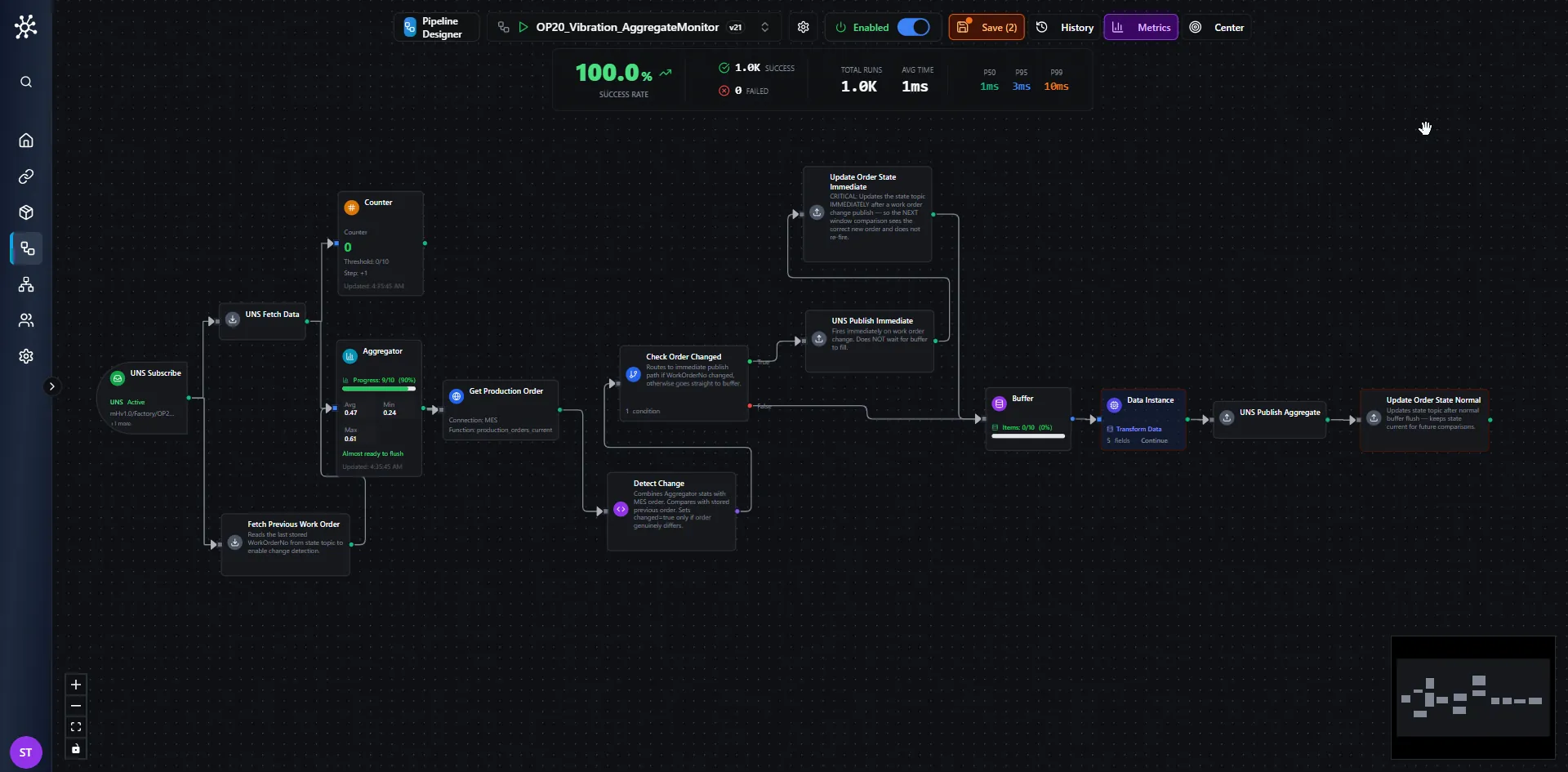Select the Detect Change node icon
1568x772 pixels.
point(621,509)
